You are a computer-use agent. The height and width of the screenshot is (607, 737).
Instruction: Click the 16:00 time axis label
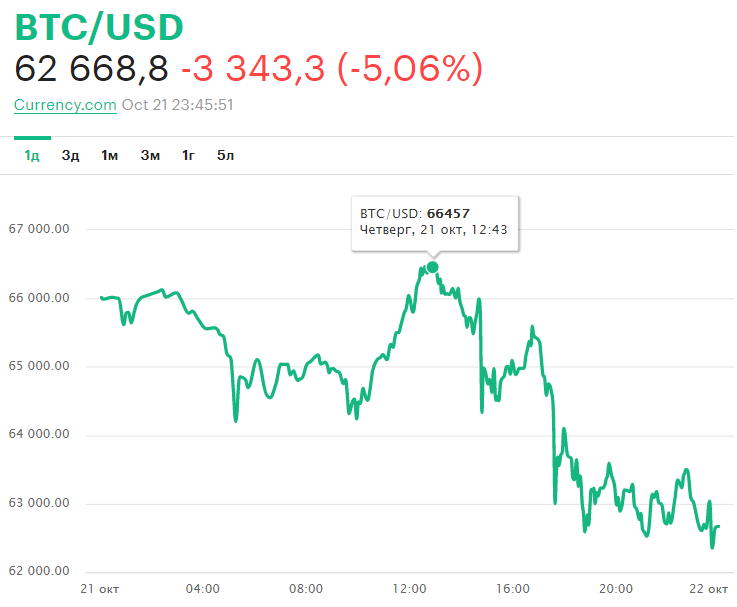tap(512, 589)
